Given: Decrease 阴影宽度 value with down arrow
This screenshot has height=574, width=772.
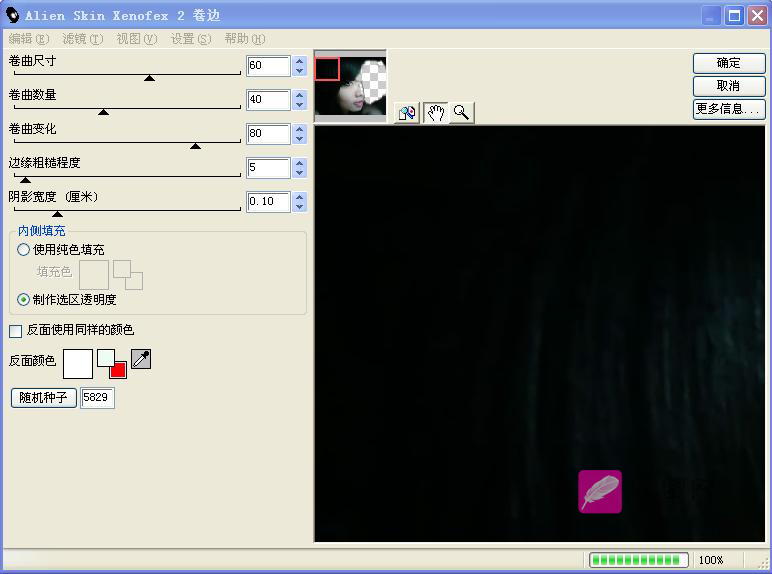Looking at the screenshot, I should coord(299,206).
